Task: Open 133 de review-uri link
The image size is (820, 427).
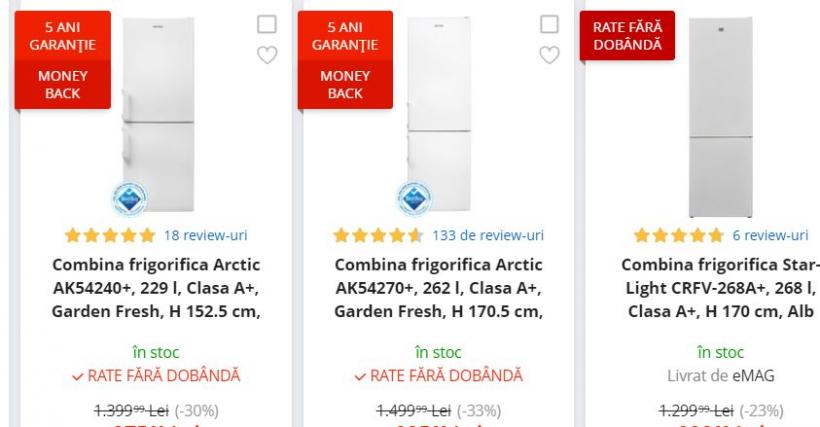Action: [488, 236]
